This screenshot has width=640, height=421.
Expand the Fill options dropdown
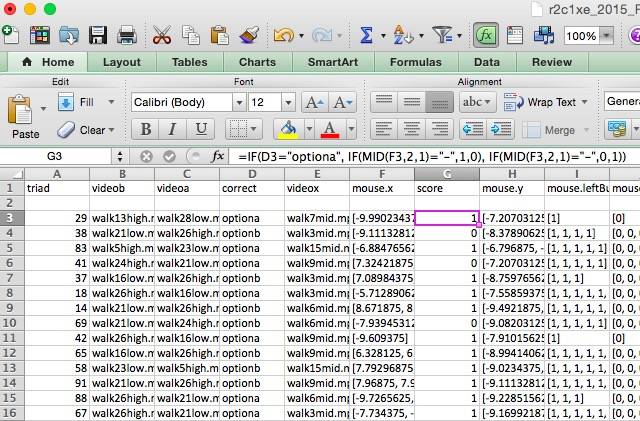tap(111, 102)
